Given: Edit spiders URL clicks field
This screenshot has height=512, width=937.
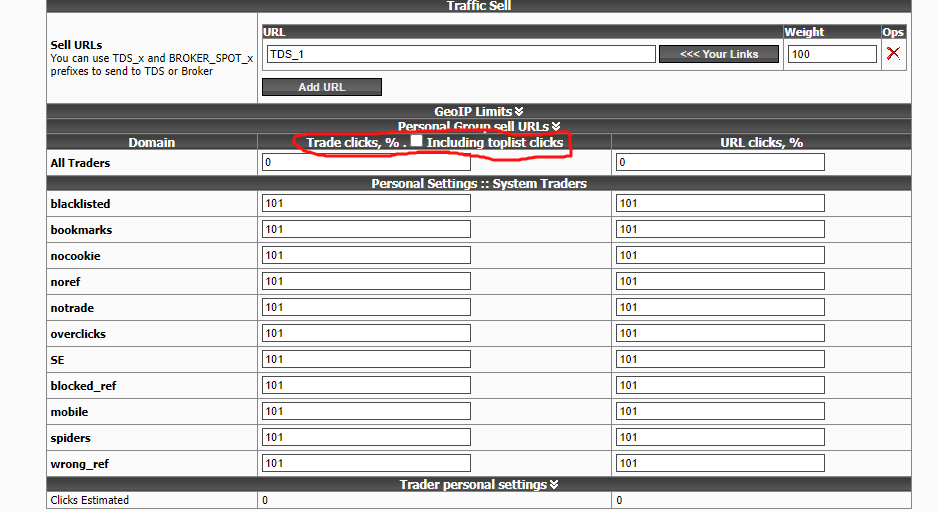Looking at the screenshot, I should 720,437.
